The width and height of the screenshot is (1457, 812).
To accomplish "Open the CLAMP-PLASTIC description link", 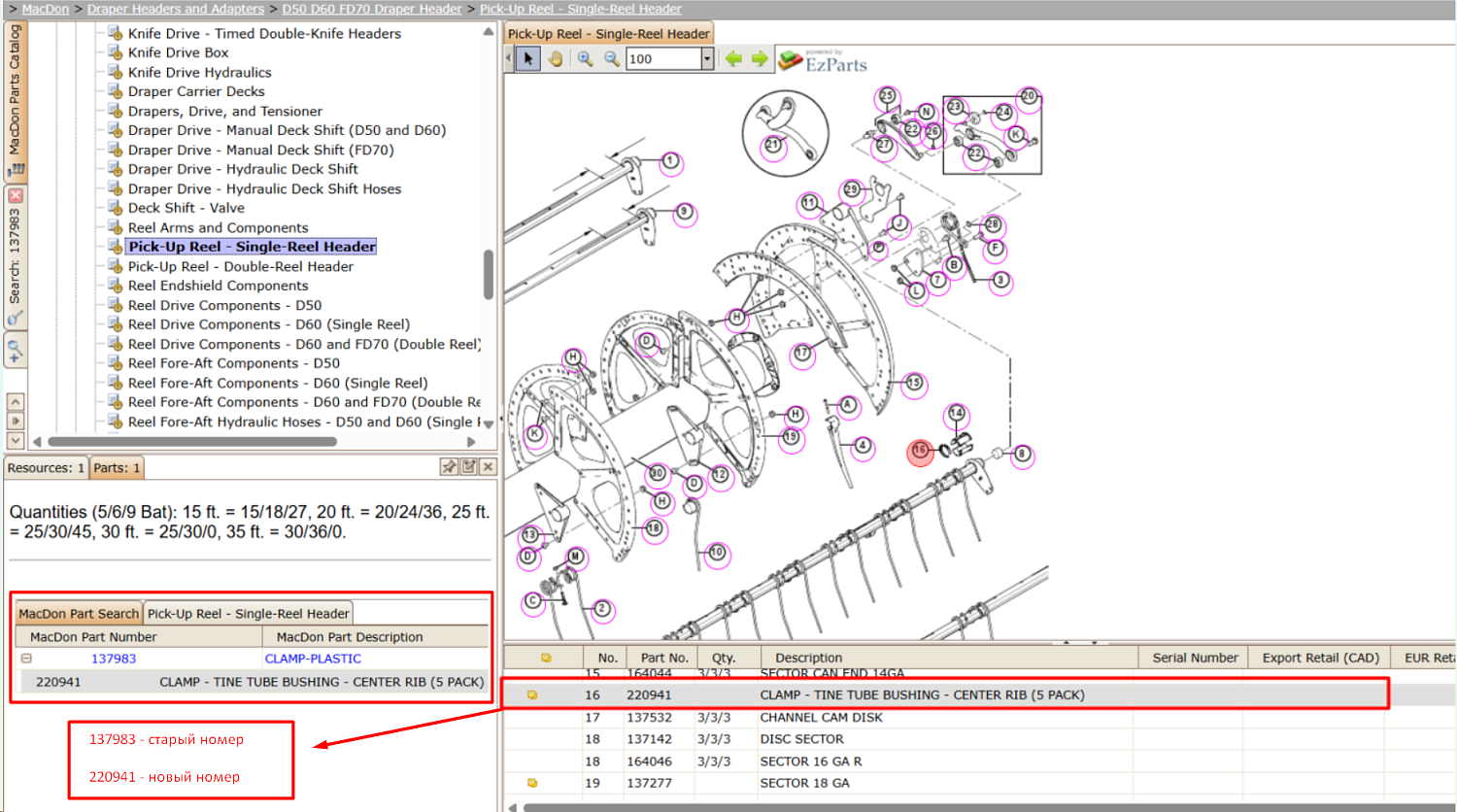I will (x=313, y=659).
